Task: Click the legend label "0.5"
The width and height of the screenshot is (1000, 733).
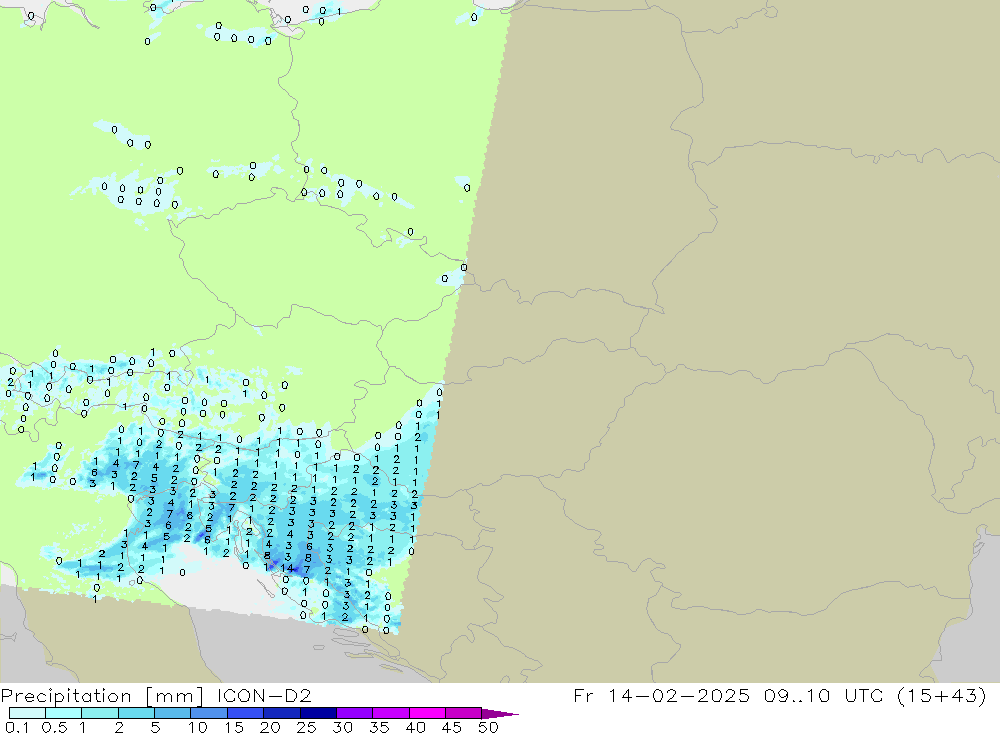Action: click(55, 727)
